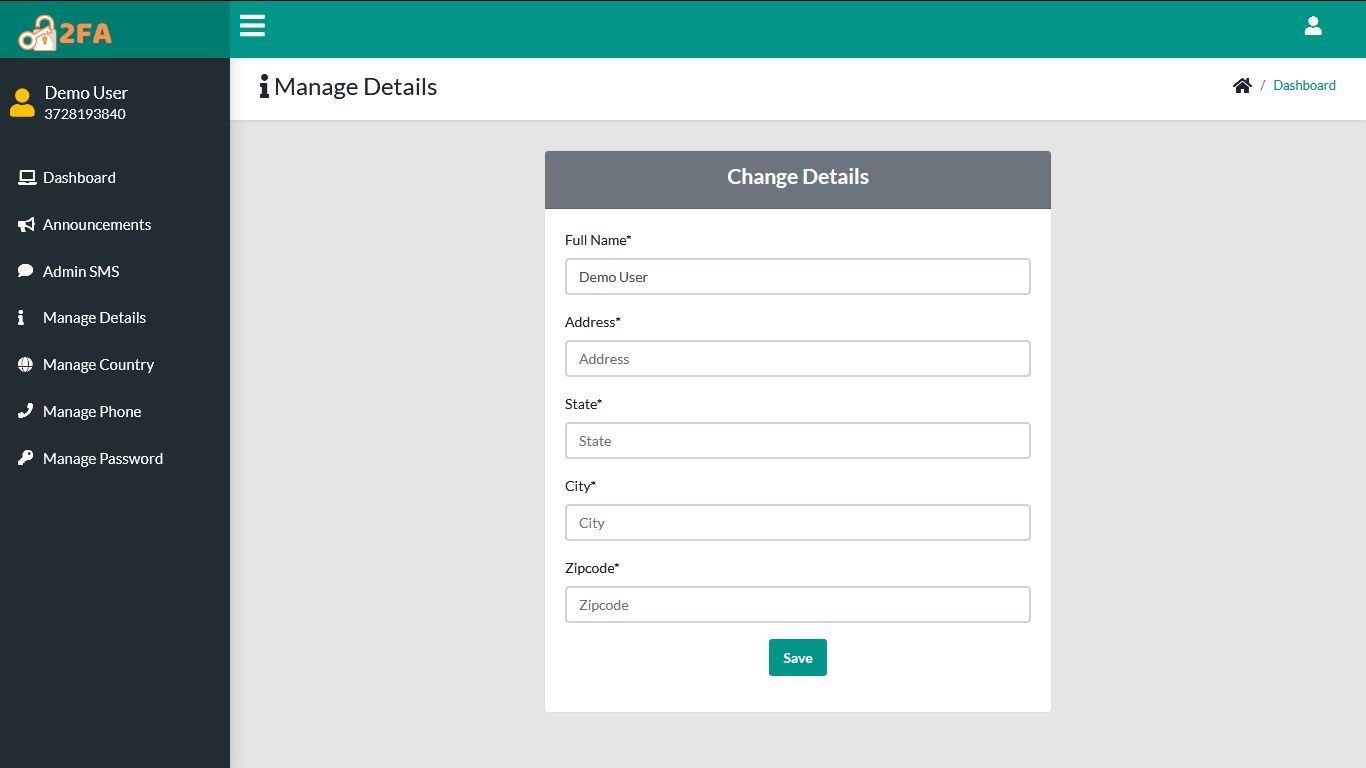Viewport: 1366px width, 768px height.
Task: Click into the Address field
Action: pyautogui.click(x=798, y=359)
